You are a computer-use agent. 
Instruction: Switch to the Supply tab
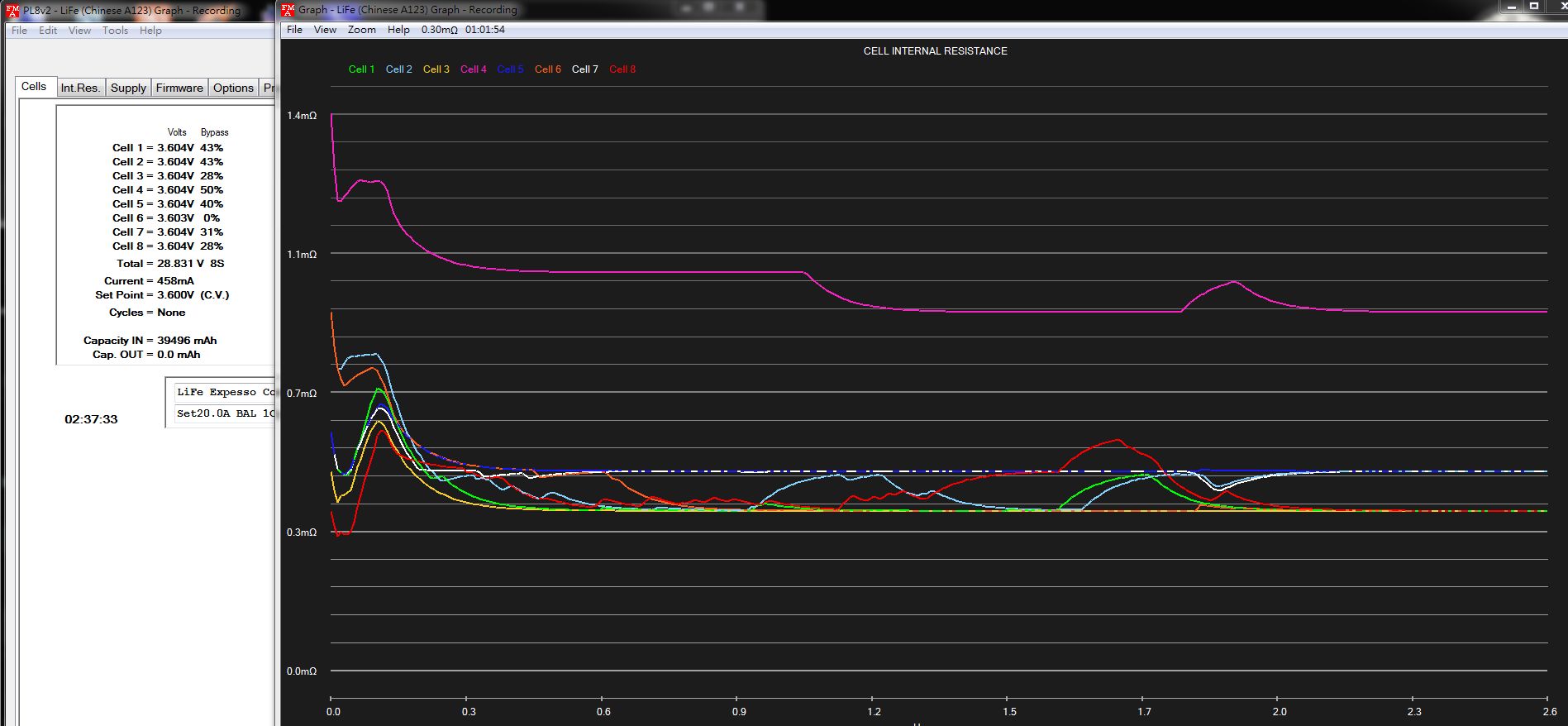click(128, 88)
